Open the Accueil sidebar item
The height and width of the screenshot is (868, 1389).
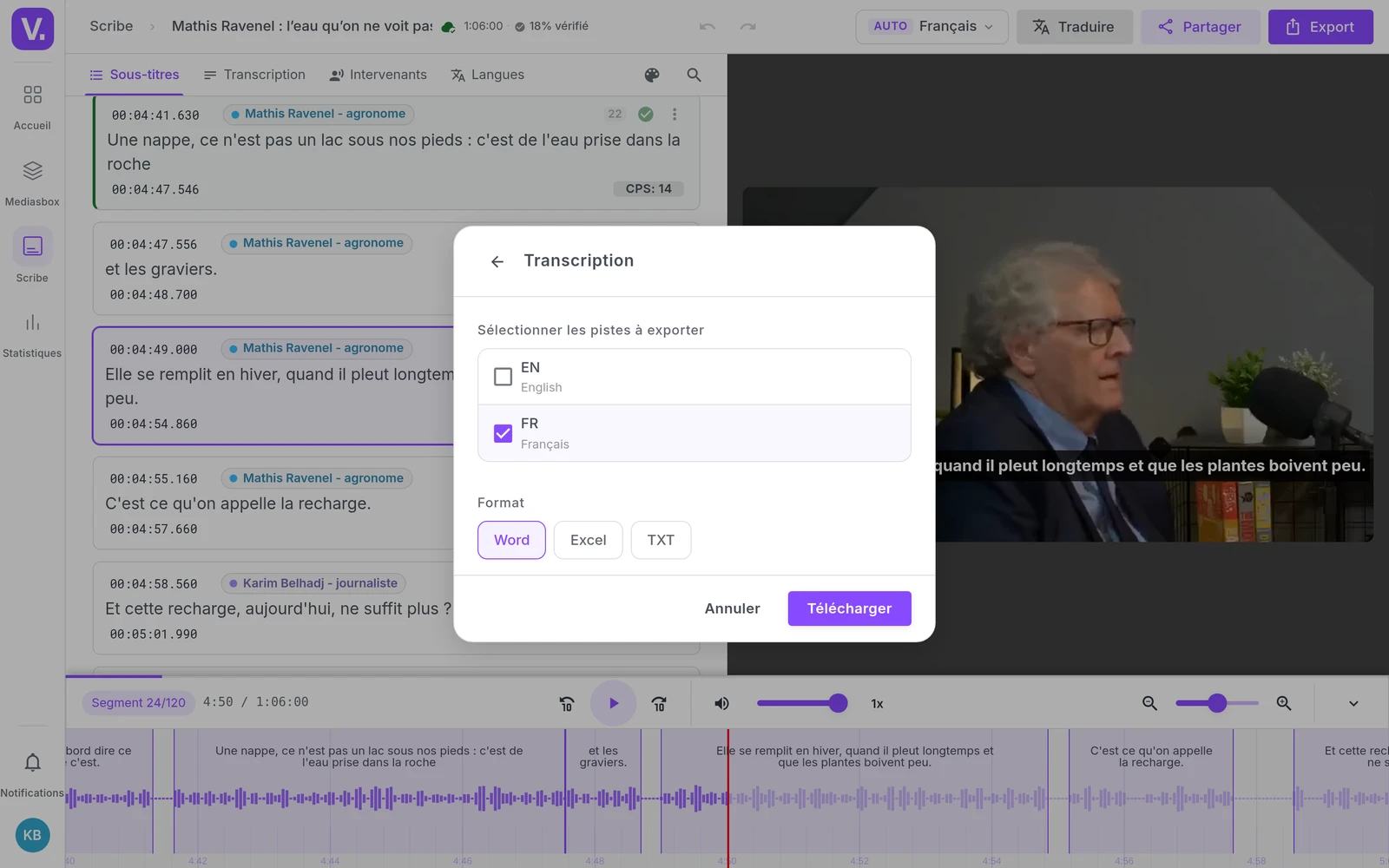coord(32,108)
